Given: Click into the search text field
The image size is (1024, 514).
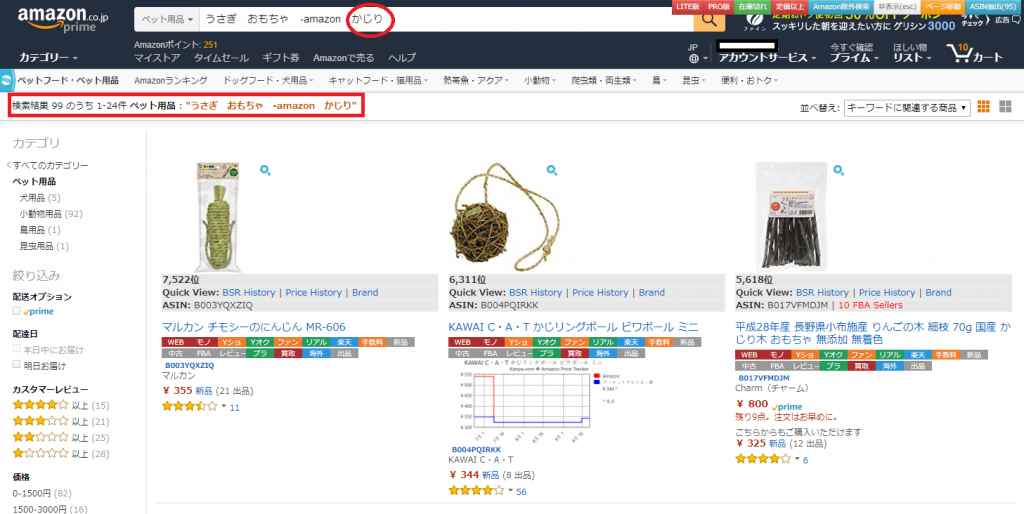Looking at the screenshot, I should click(447, 20).
